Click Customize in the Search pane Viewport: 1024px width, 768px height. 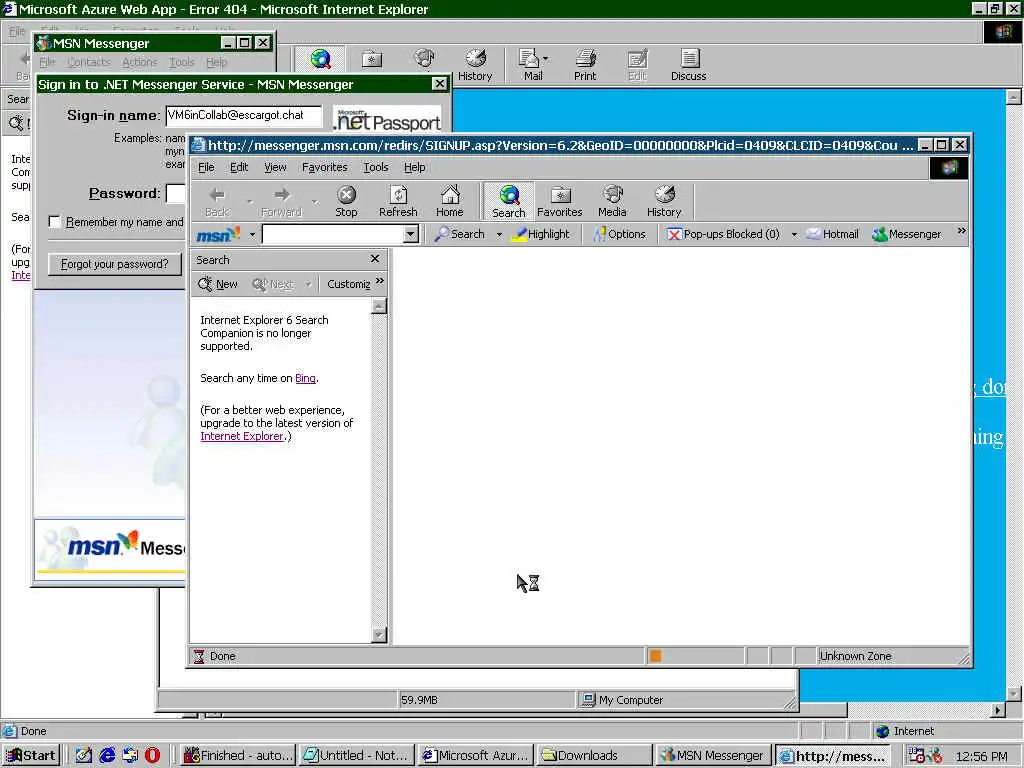click(x=349, y=284)
